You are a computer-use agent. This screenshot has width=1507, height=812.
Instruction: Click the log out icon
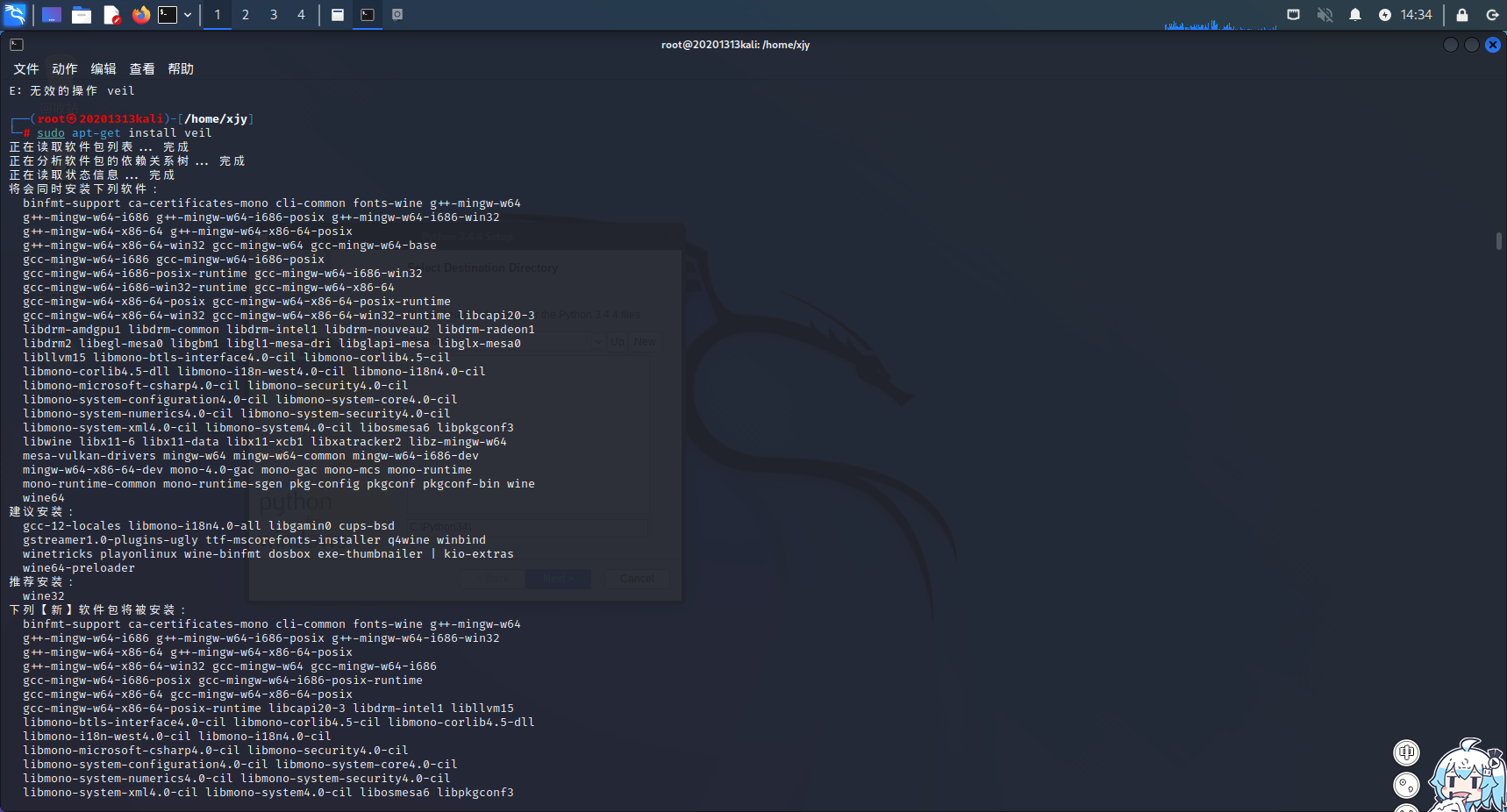click(x=1492, y=15)
